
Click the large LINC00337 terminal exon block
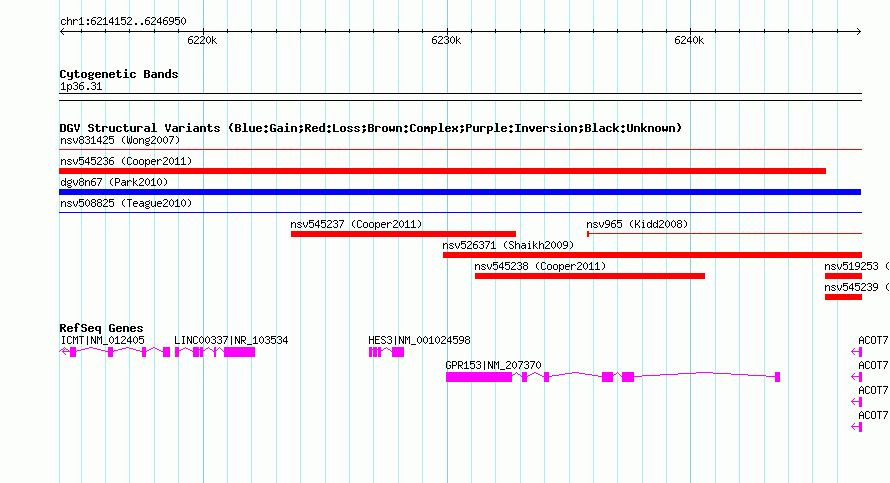[240, 352]
